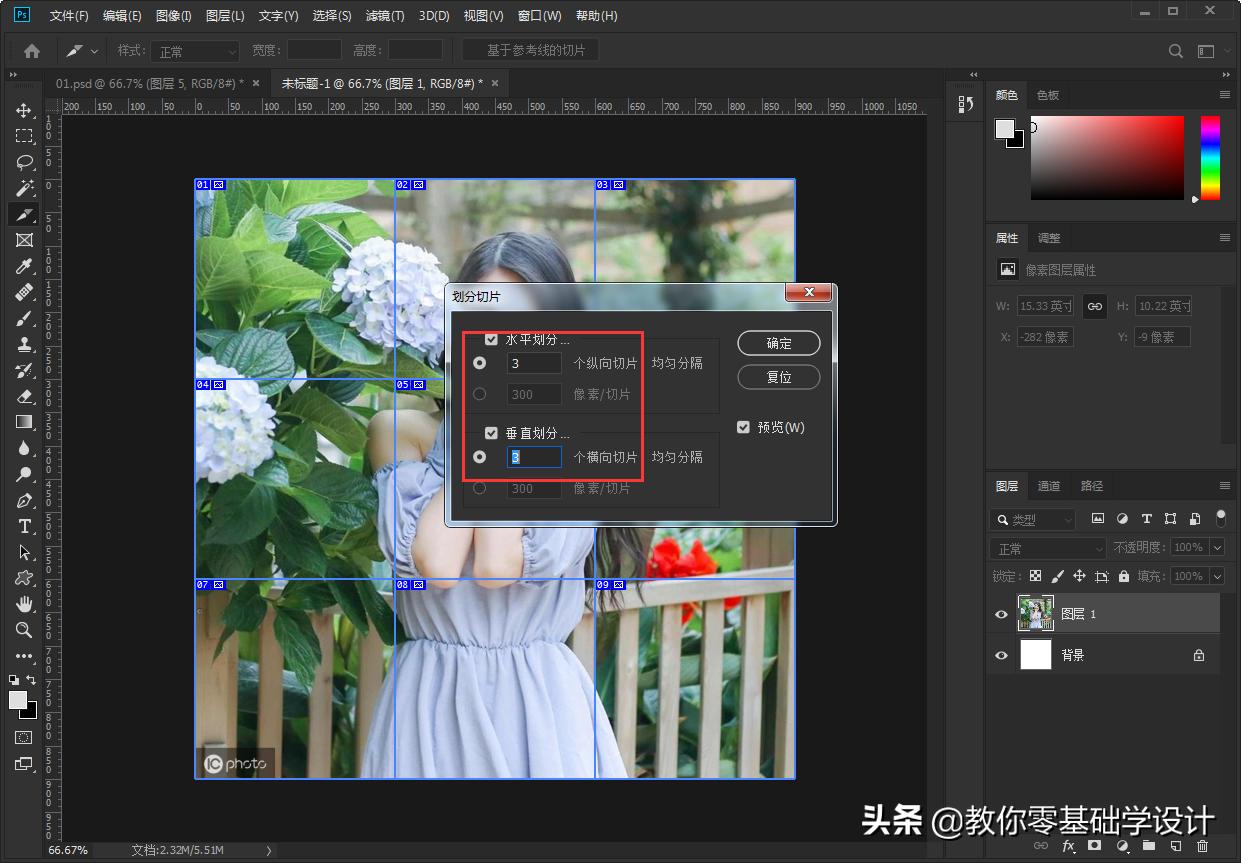Switch to the 通道 tab
The image size is (1241, 863).
coord(1048,486)
